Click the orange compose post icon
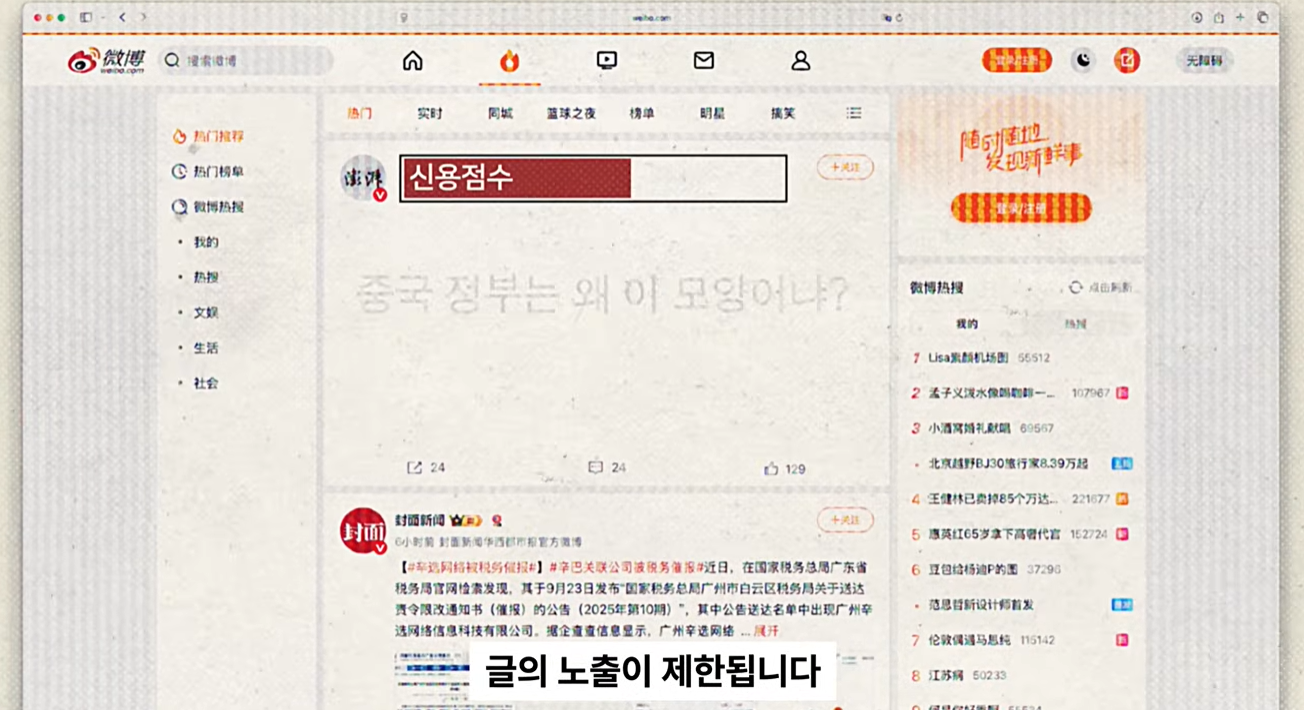 tap(1127, 61)
